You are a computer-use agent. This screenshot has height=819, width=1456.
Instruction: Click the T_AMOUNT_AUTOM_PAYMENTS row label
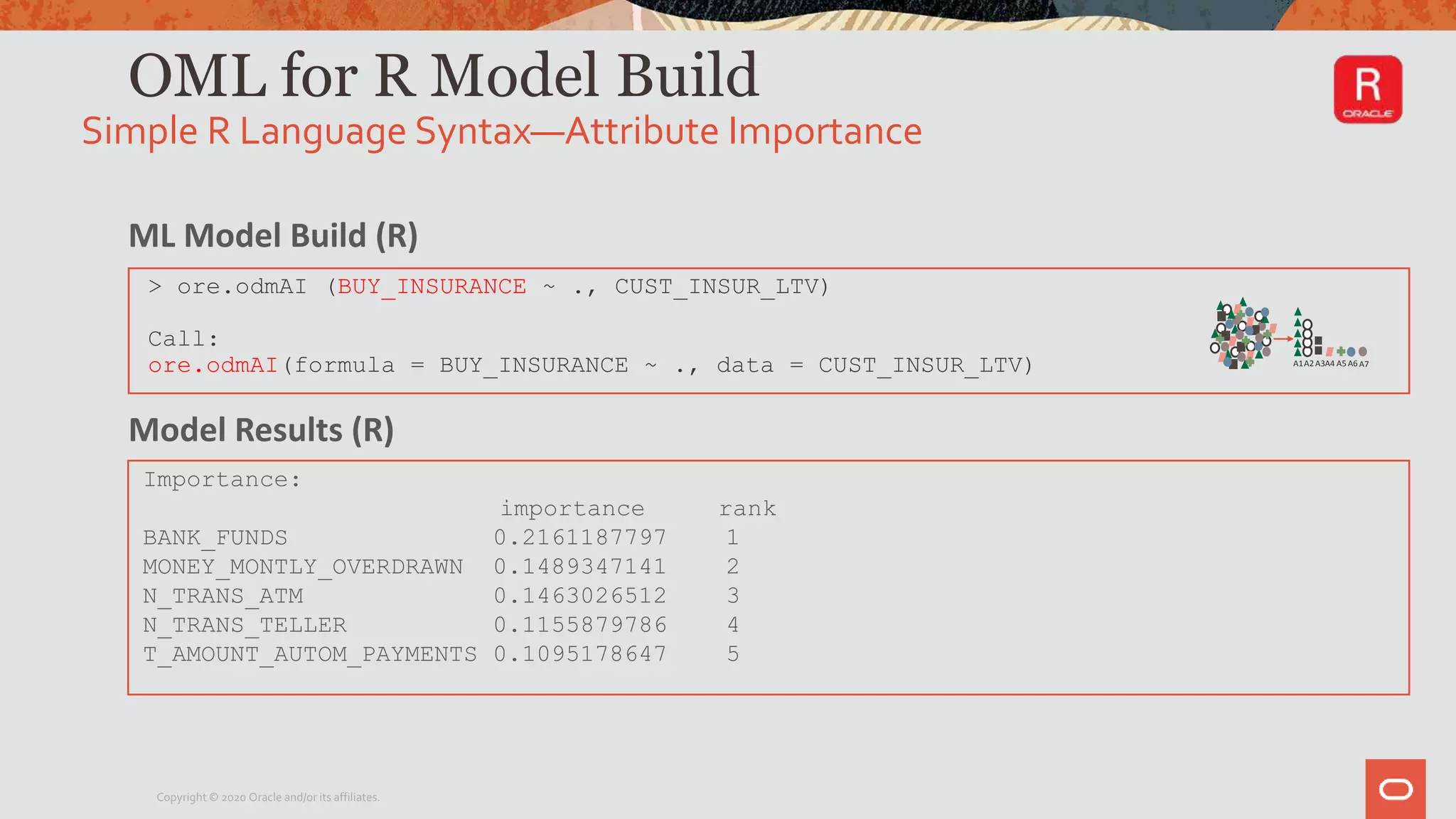coord(310,654)
